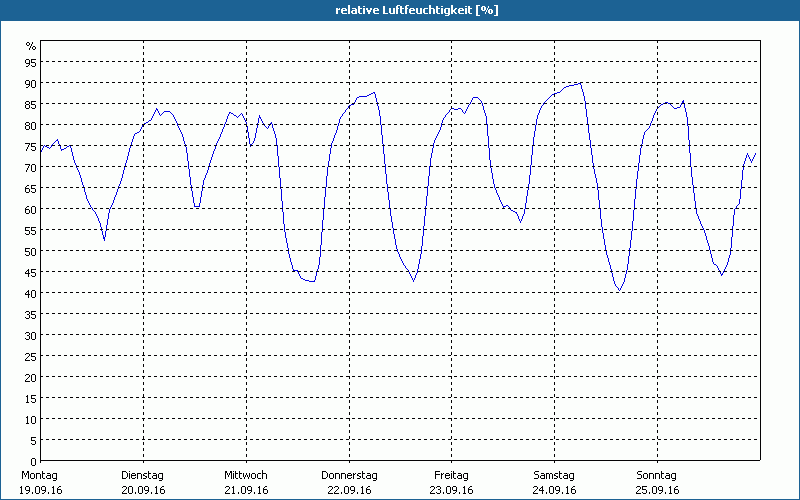Click the y-axis value '15'
This screenshot has height=500, width=800.
(31, 398)
